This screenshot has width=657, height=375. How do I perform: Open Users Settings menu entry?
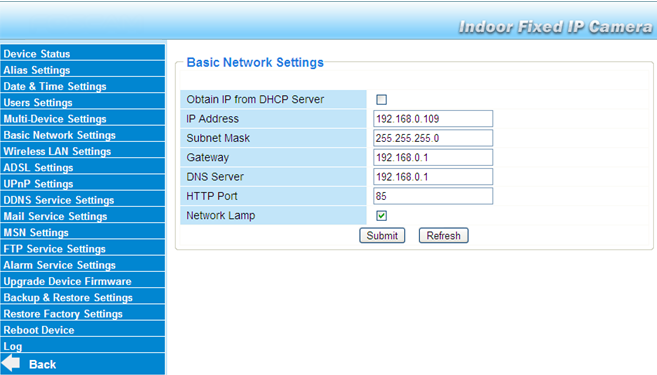coord(38,103)
